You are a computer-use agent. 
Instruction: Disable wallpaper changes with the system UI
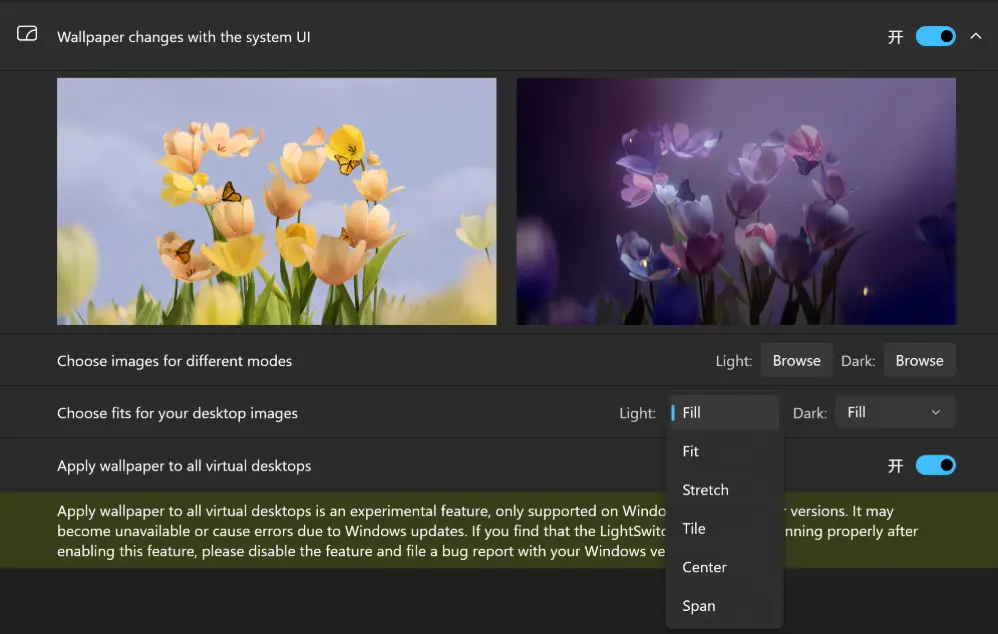tap(935, 37)
